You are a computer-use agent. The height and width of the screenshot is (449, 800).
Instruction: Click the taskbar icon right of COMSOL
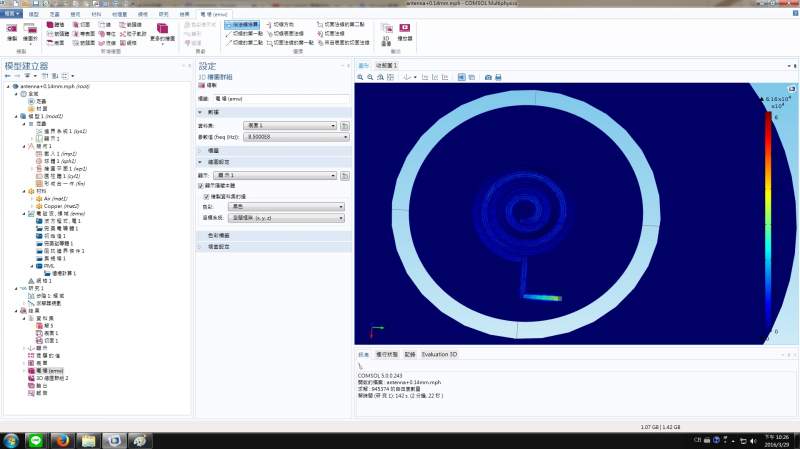tap(140, 440)
